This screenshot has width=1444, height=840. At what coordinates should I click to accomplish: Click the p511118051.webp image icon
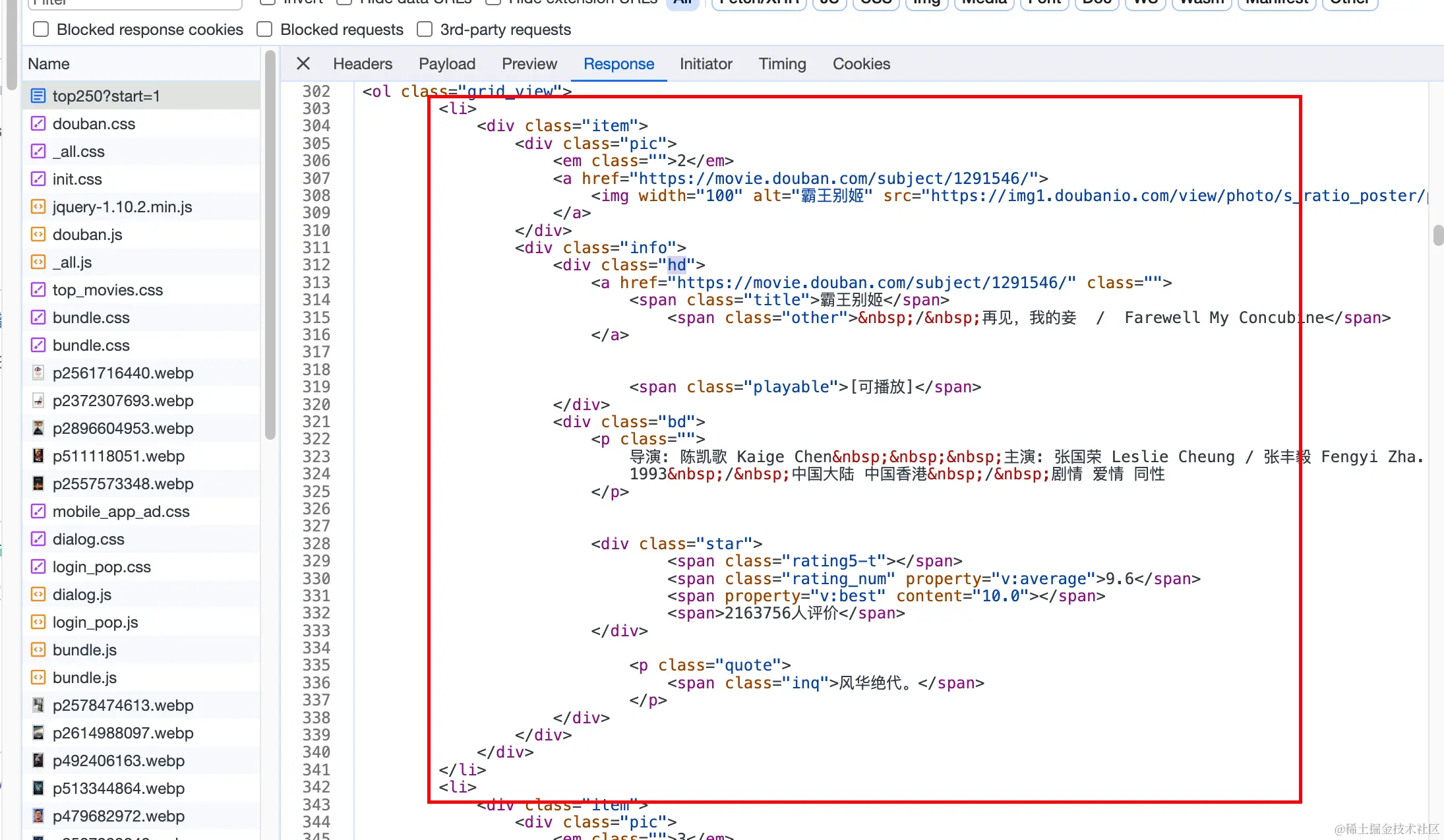pyautogui.click(x=38, y=456)
